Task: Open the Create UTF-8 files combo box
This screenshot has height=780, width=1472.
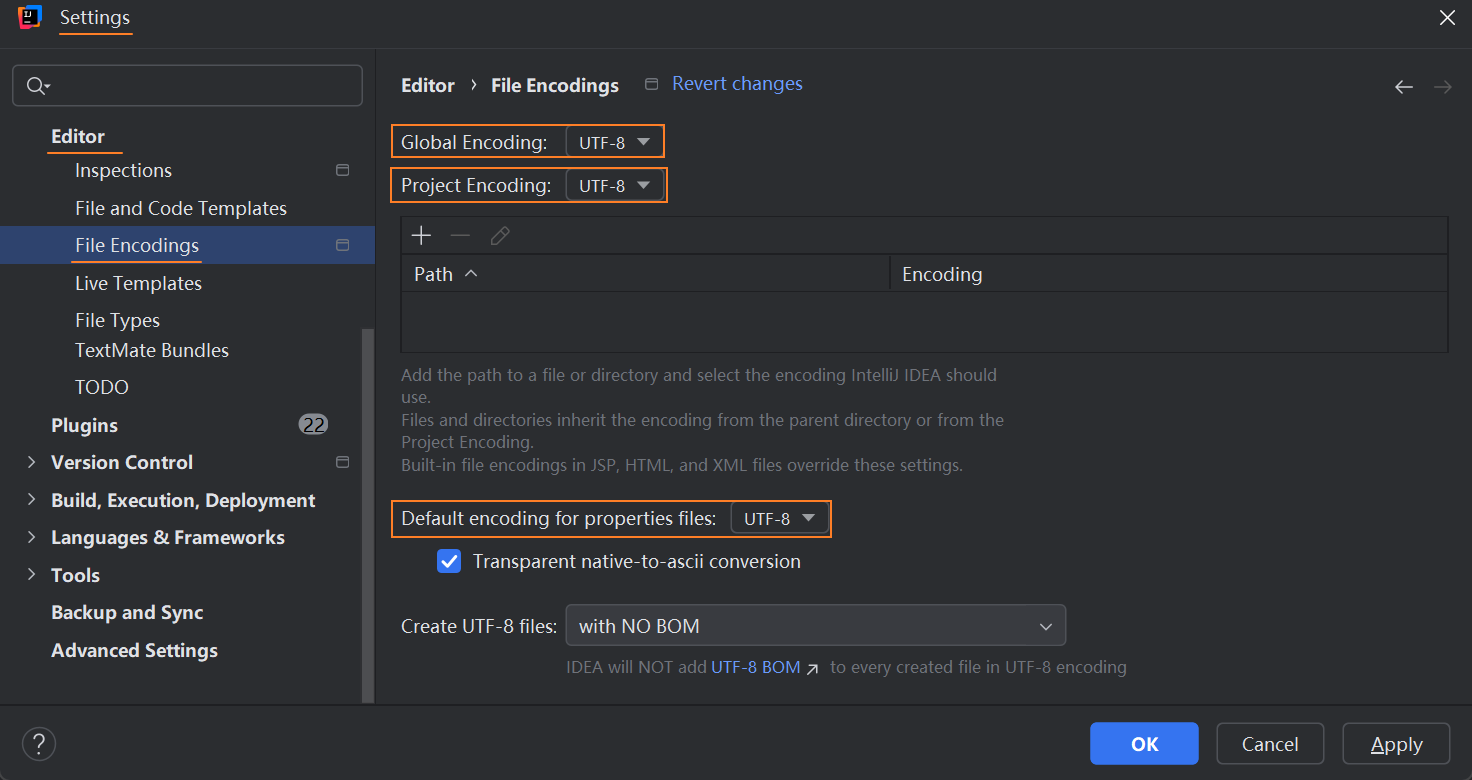Action: (815, 627)
